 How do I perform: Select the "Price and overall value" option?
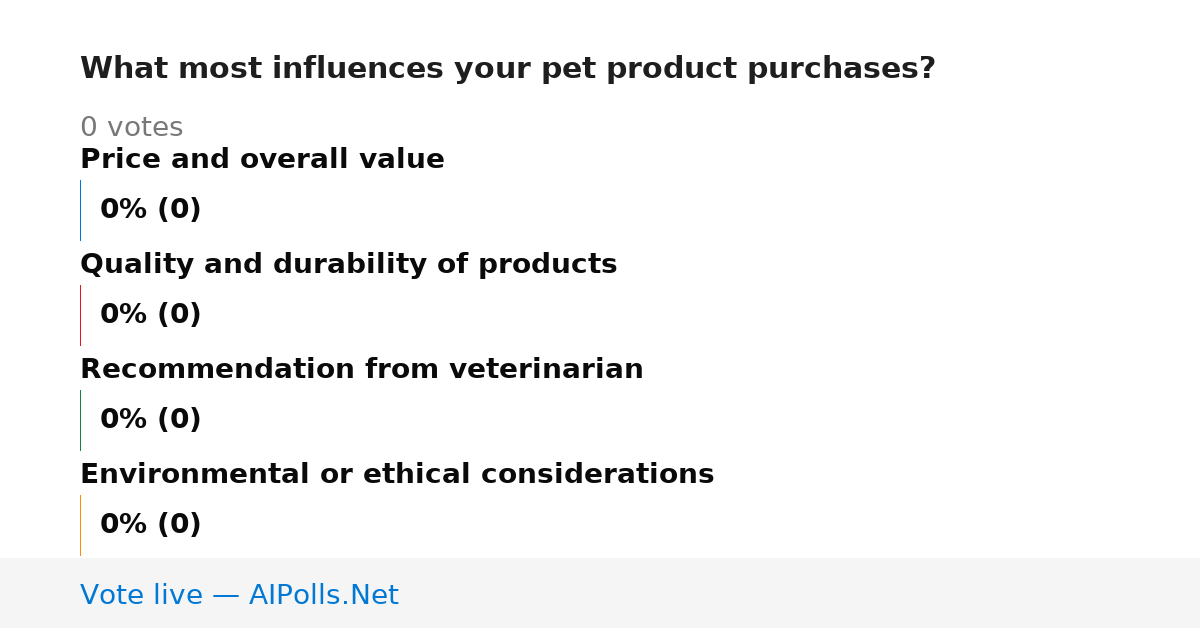click(262, 160)
